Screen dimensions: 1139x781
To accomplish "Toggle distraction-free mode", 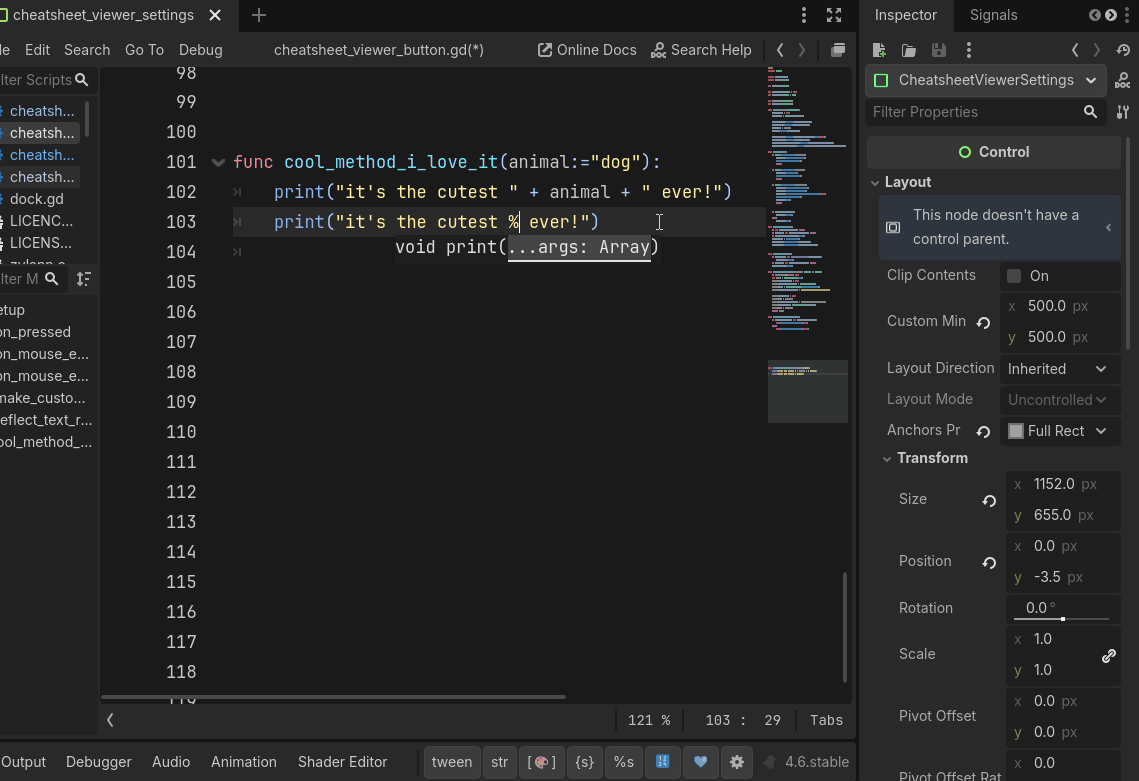I will coord(834,15).
